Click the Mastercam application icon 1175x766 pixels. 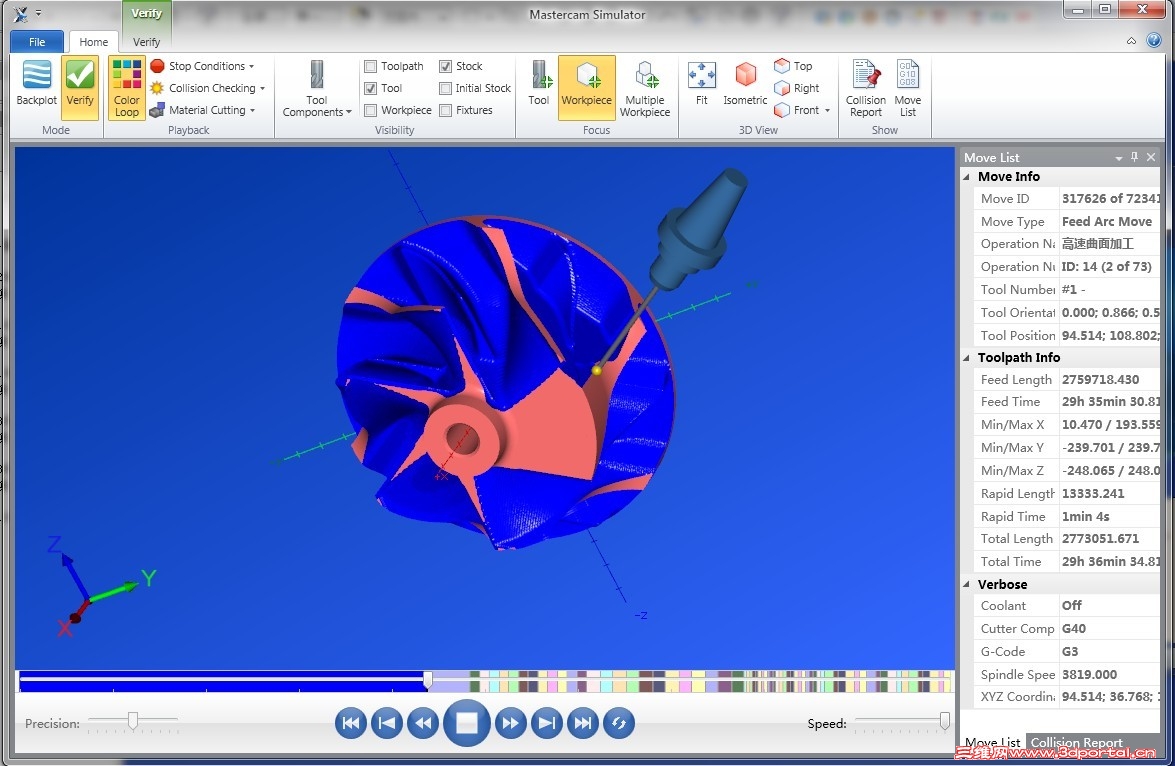(20, 13)
